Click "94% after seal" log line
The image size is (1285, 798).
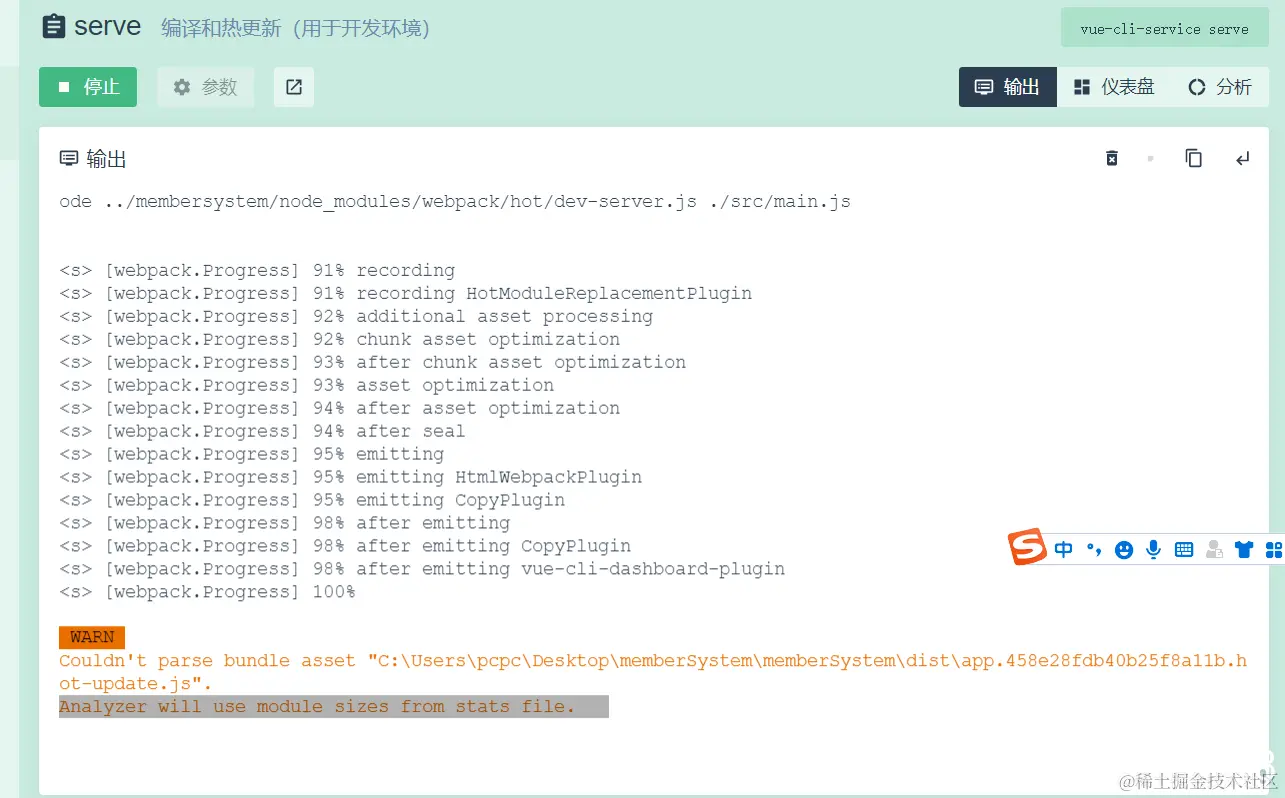click(x=262, y=431)
